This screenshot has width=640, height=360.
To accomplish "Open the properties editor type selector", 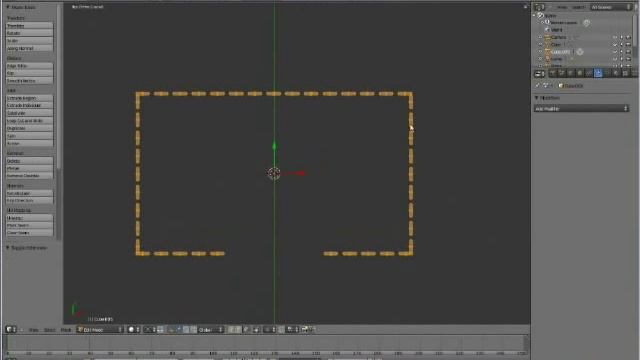I will pyautogui.click(x=540, y=73).
